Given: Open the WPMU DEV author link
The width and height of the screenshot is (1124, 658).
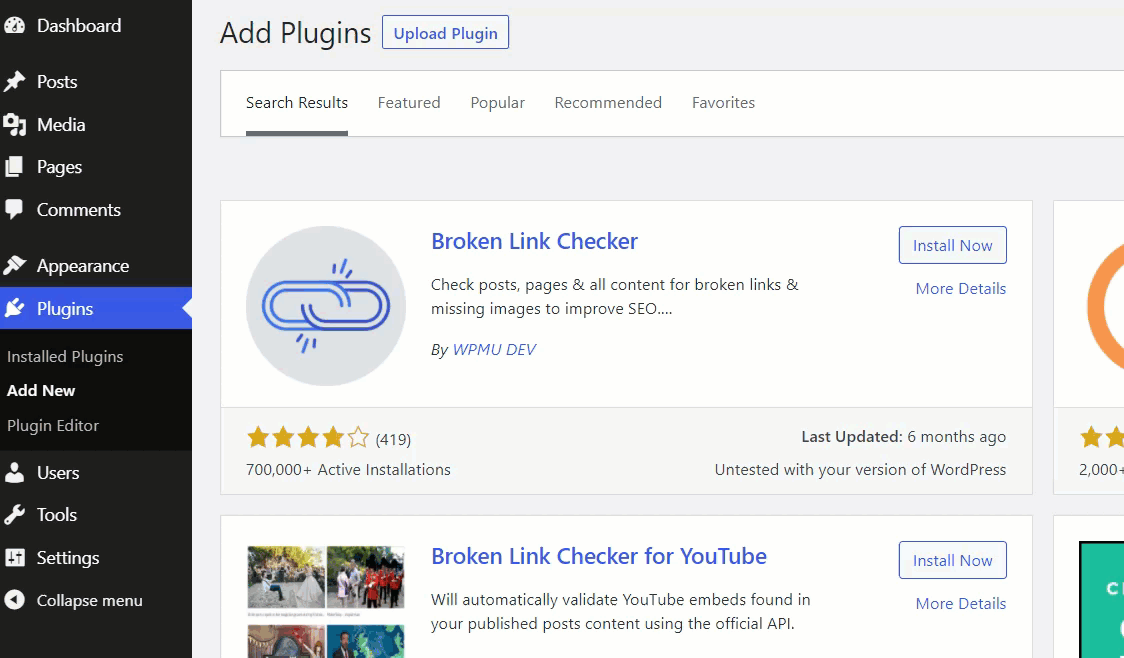Looking at the screenshot, I should (494, 350).
